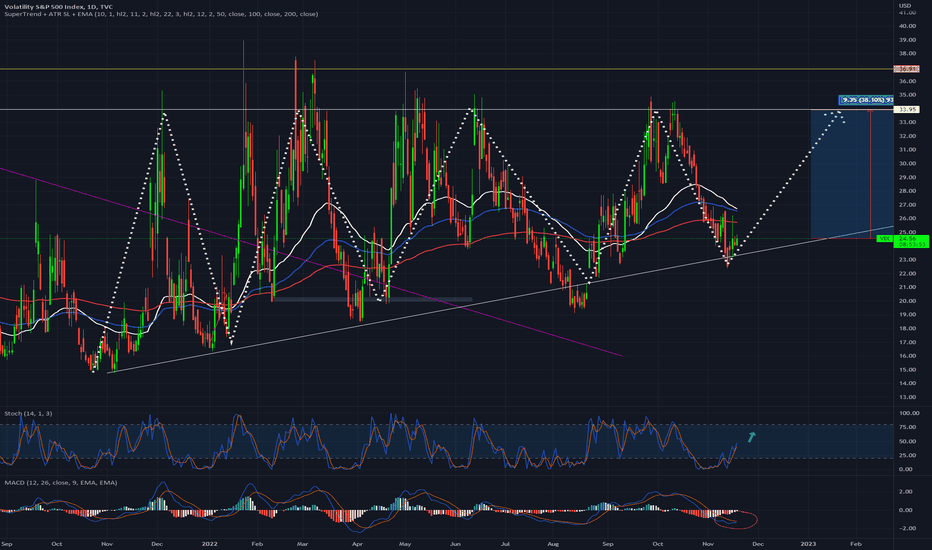932x550 pixels.
Task: Select the teal arrow in the Stoch pane
Action: (752, 438)
